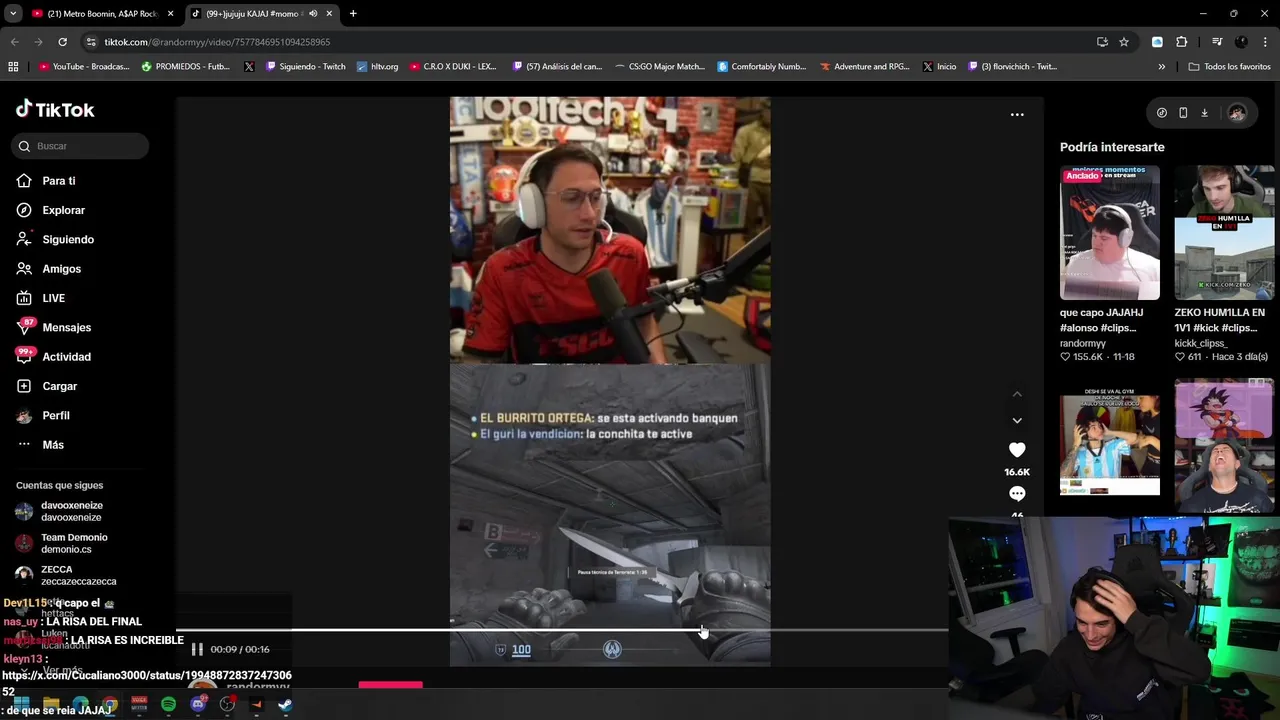1280x720 pixels.
Task: Open TikTok coins icon in top bar
Action: coord(1161,113)
